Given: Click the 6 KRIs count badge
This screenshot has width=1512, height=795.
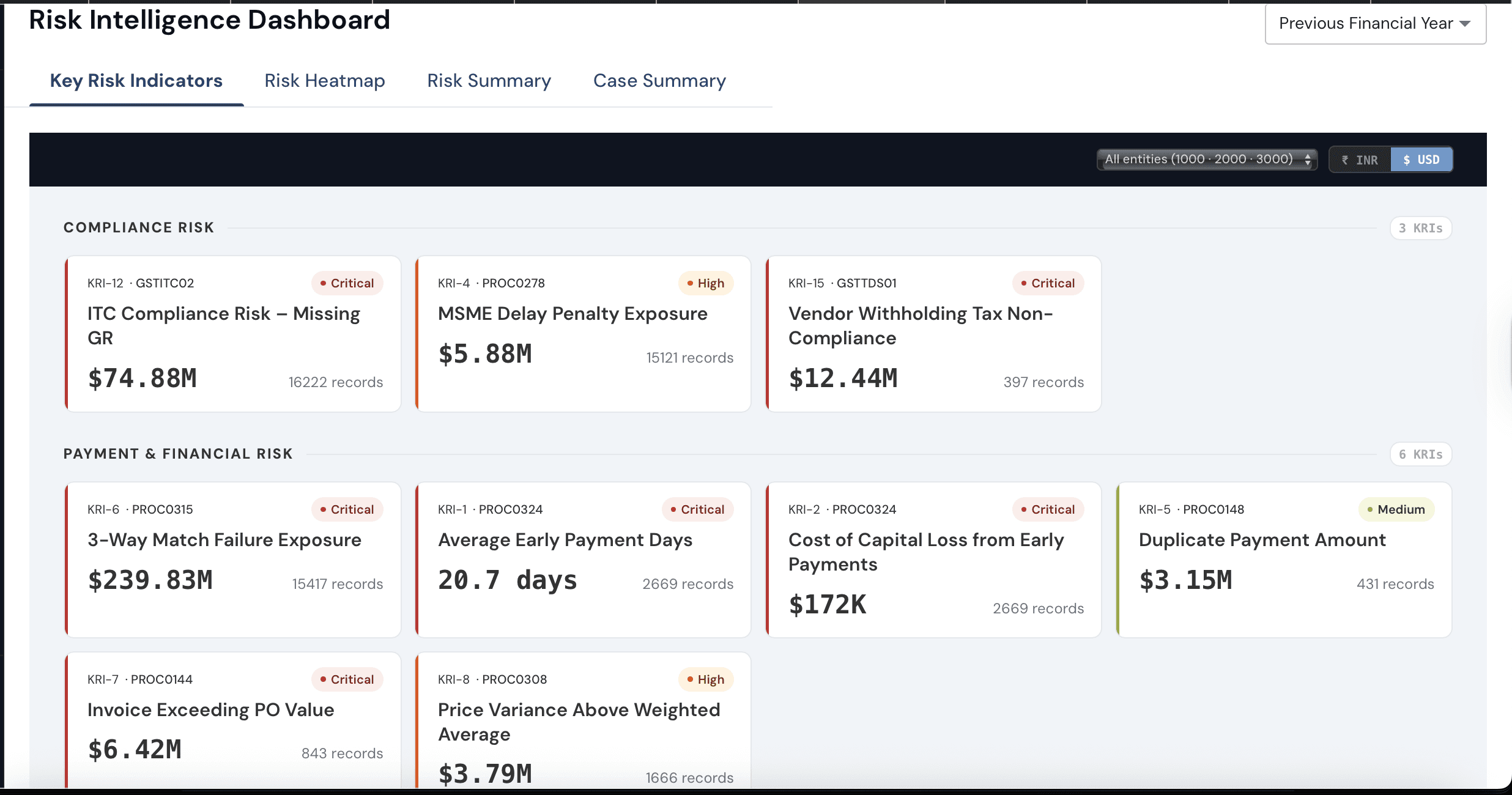Looking at the screenshot, I should tap(1420, 454).
